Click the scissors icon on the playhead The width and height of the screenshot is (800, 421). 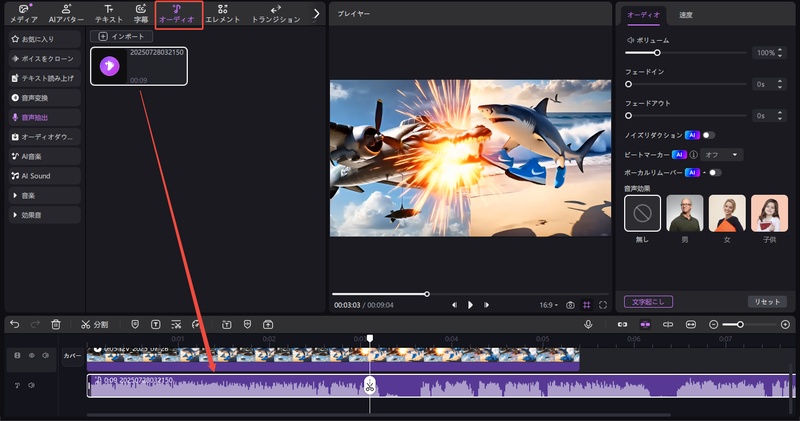point(370,386)
